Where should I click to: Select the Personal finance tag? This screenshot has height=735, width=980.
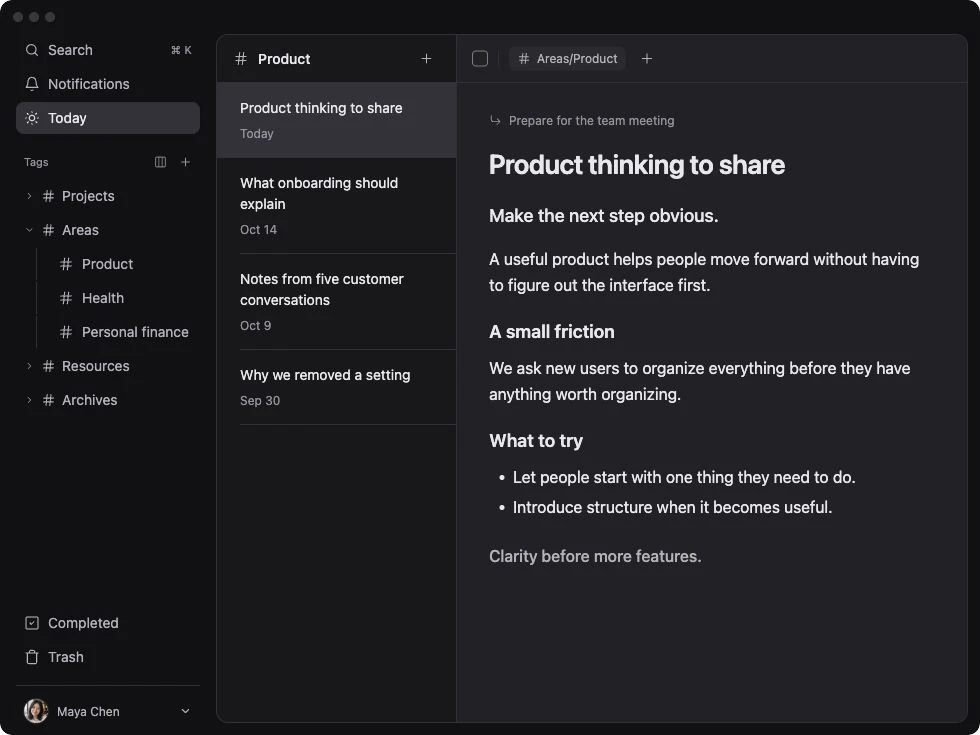[x=135, y=332]
